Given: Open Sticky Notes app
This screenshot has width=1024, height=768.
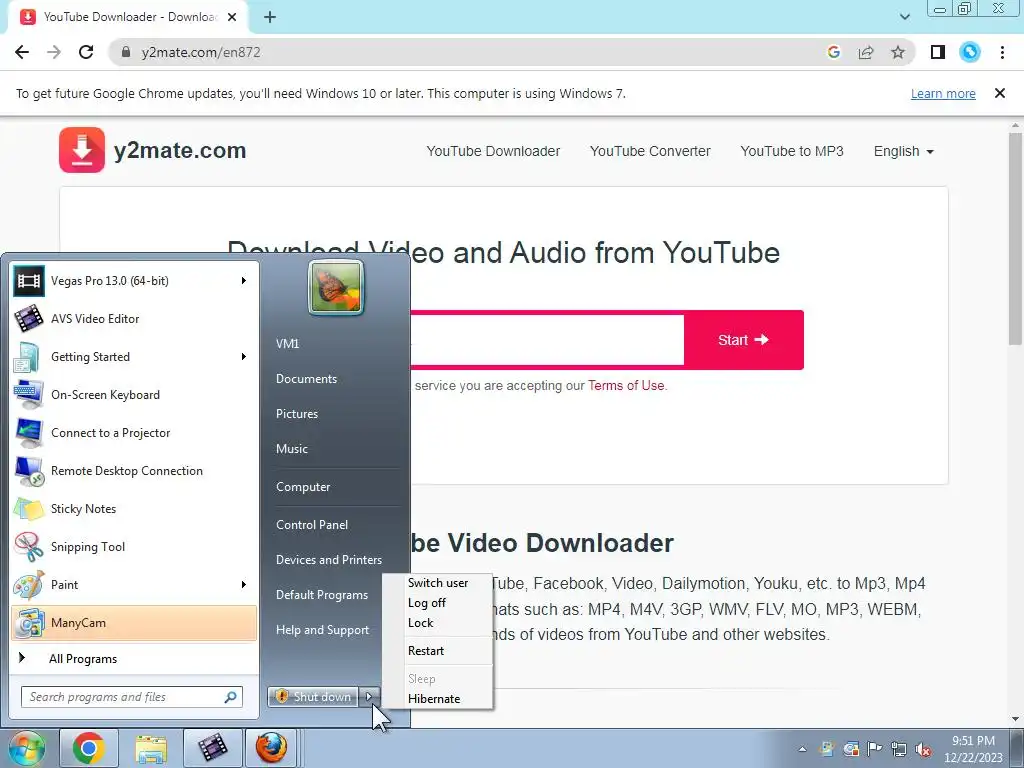Looking at the screenshot, I should pos(134,509).
